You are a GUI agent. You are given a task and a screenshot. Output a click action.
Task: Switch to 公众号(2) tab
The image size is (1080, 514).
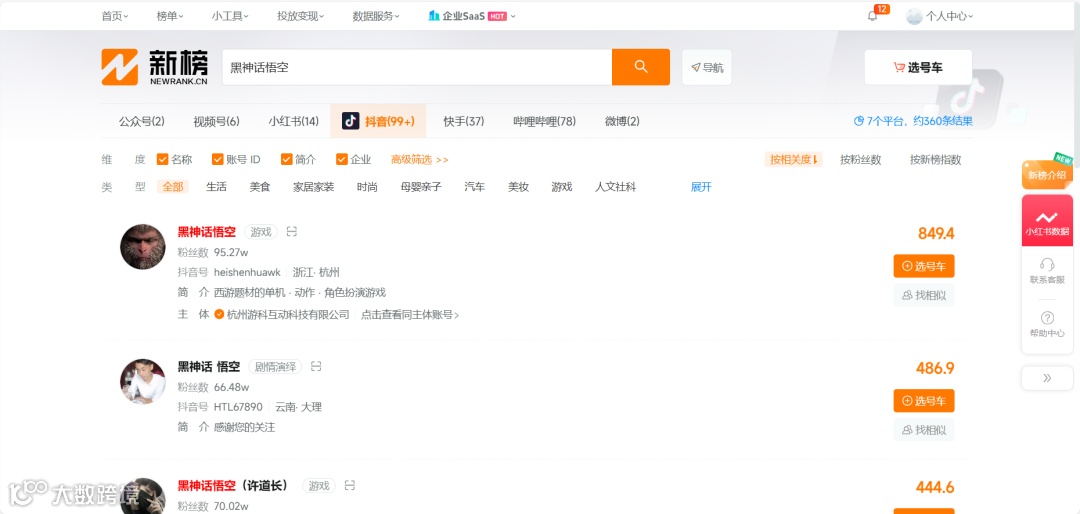pos(142,121)
